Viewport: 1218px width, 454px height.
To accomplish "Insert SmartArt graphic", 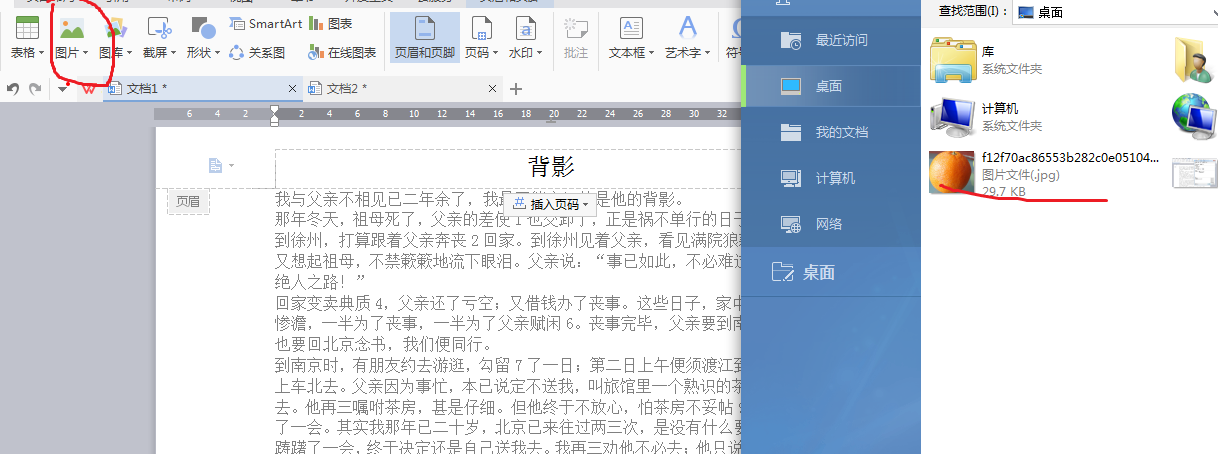I will tap(266, 23).
